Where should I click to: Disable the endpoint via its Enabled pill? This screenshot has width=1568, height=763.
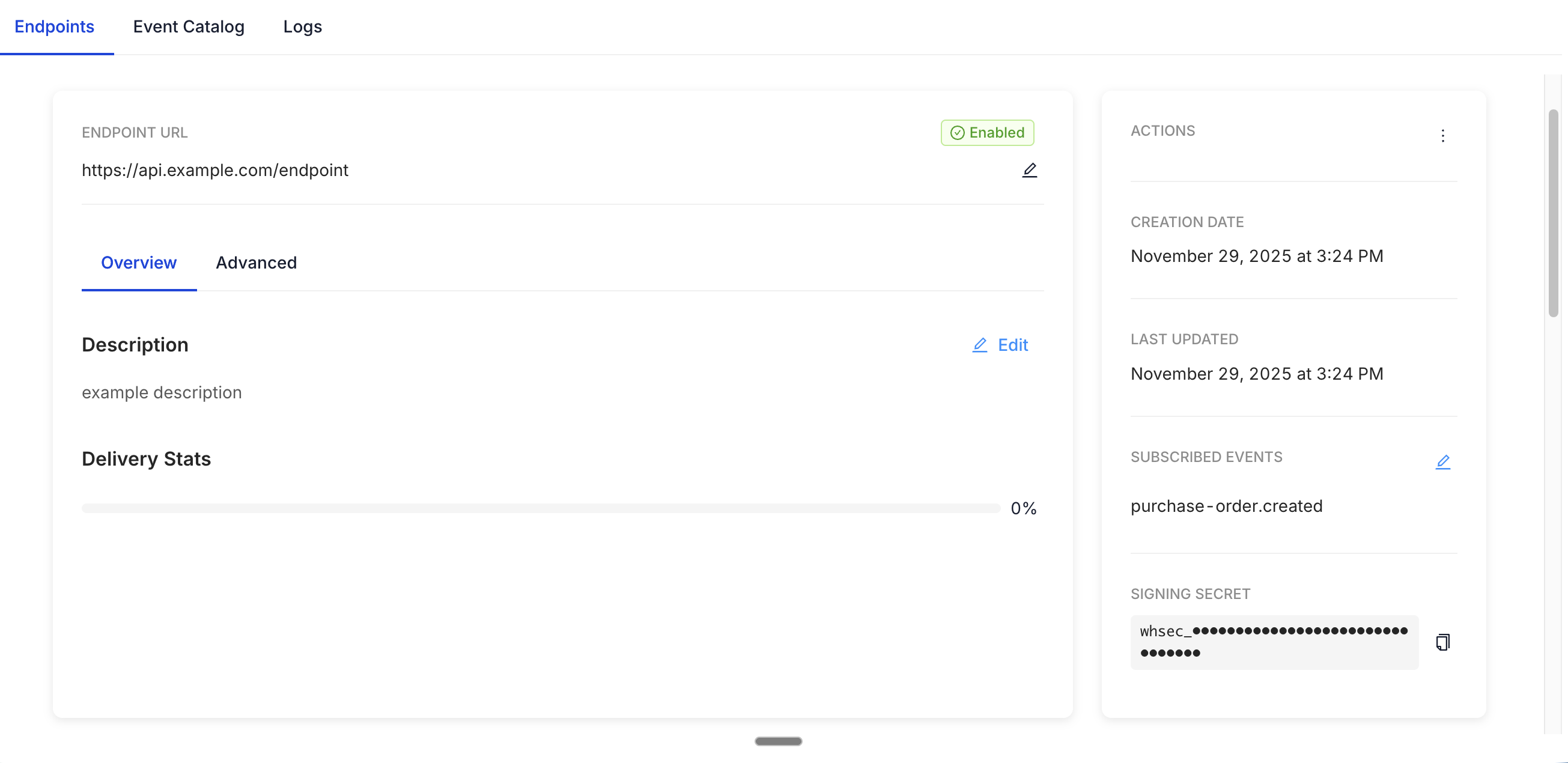(x=986, y=132)
